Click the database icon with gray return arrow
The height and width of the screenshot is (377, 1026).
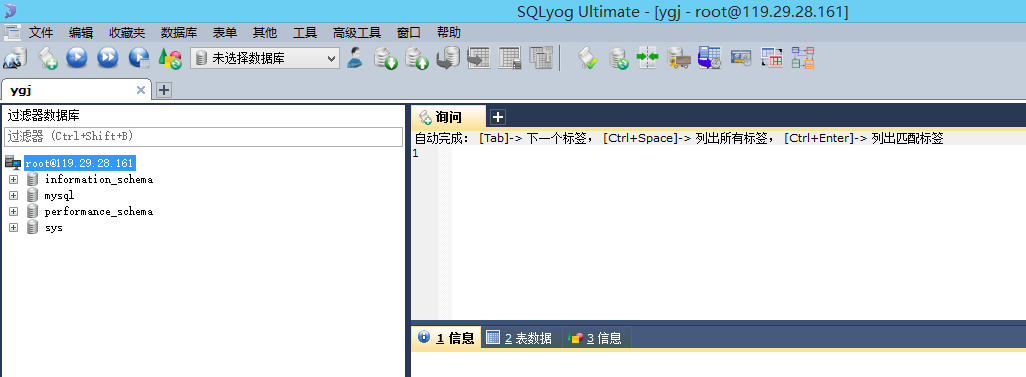[448, 58]
